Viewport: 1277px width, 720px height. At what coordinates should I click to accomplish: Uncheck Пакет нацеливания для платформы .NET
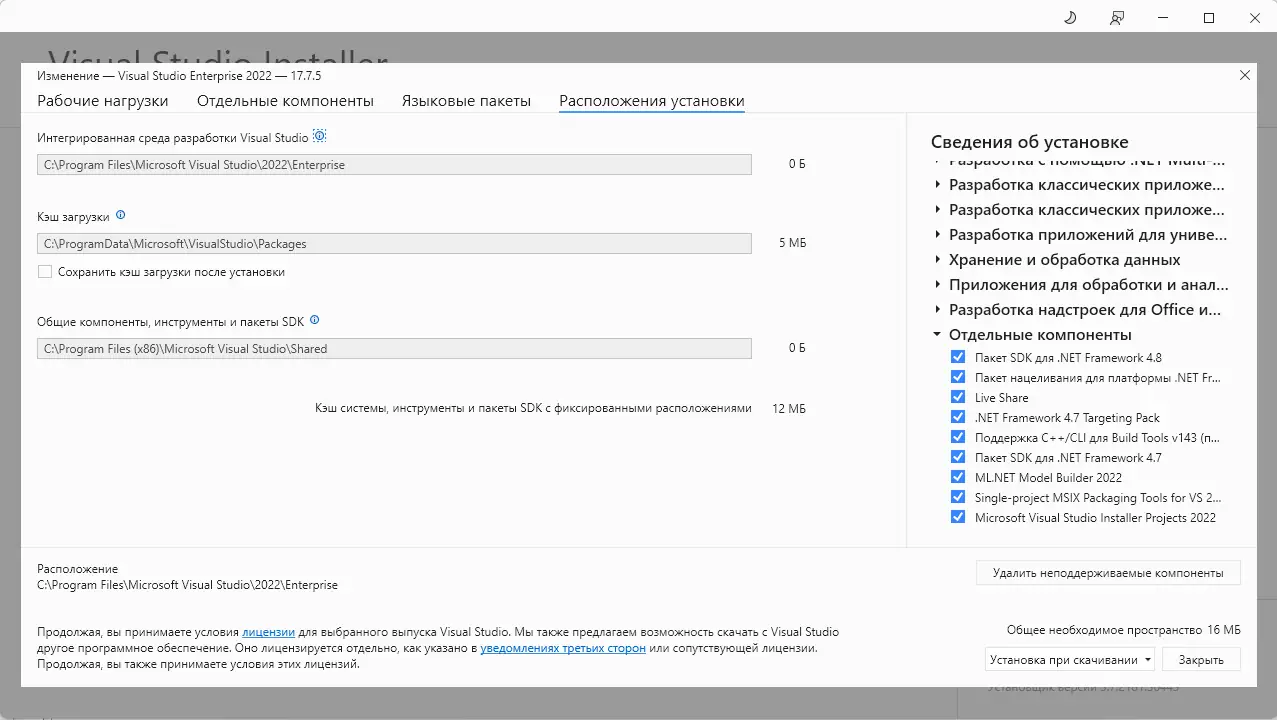coord(958,378)
